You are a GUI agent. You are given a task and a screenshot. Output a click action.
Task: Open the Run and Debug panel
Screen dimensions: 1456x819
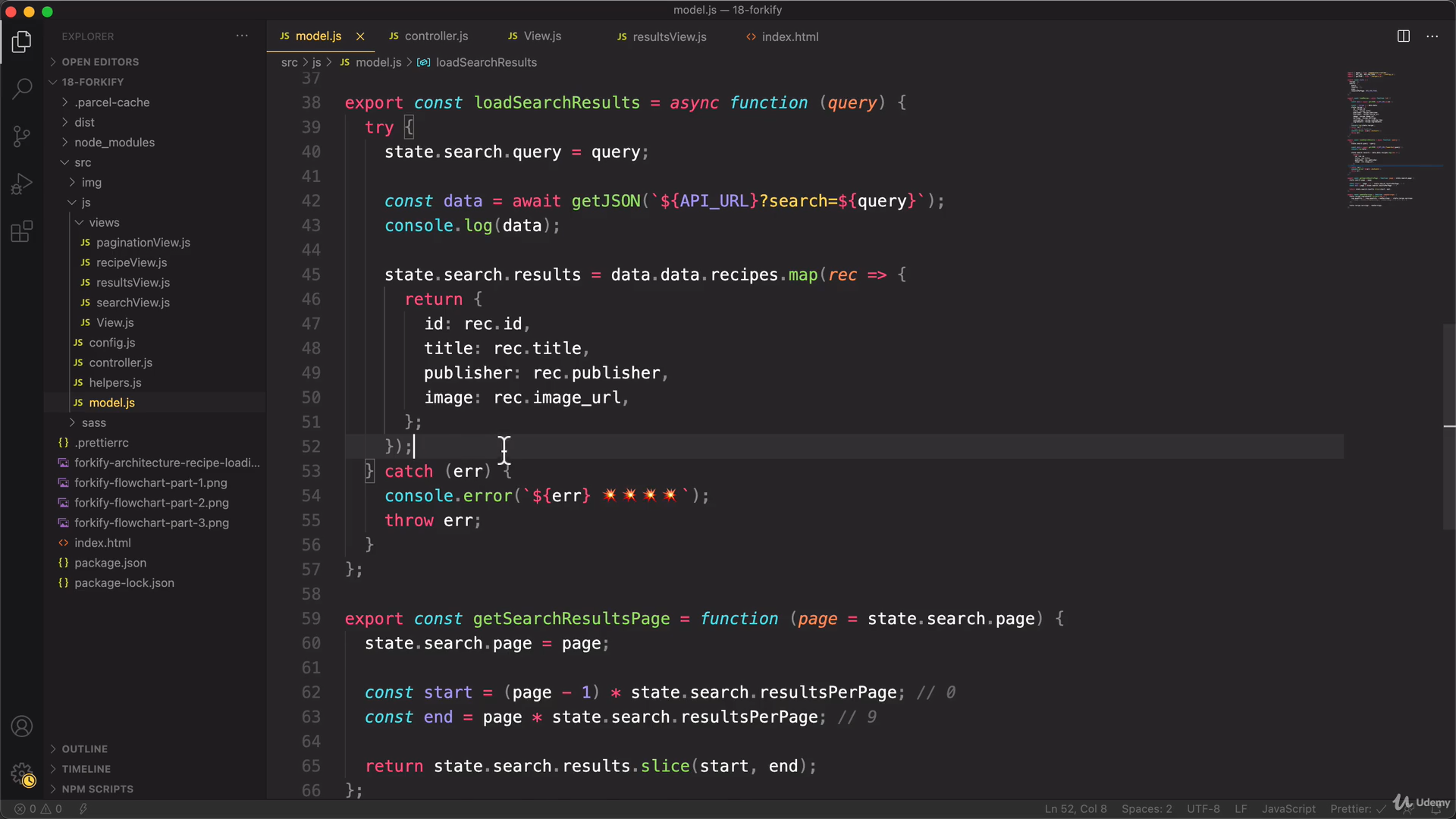tap(22, 183)
